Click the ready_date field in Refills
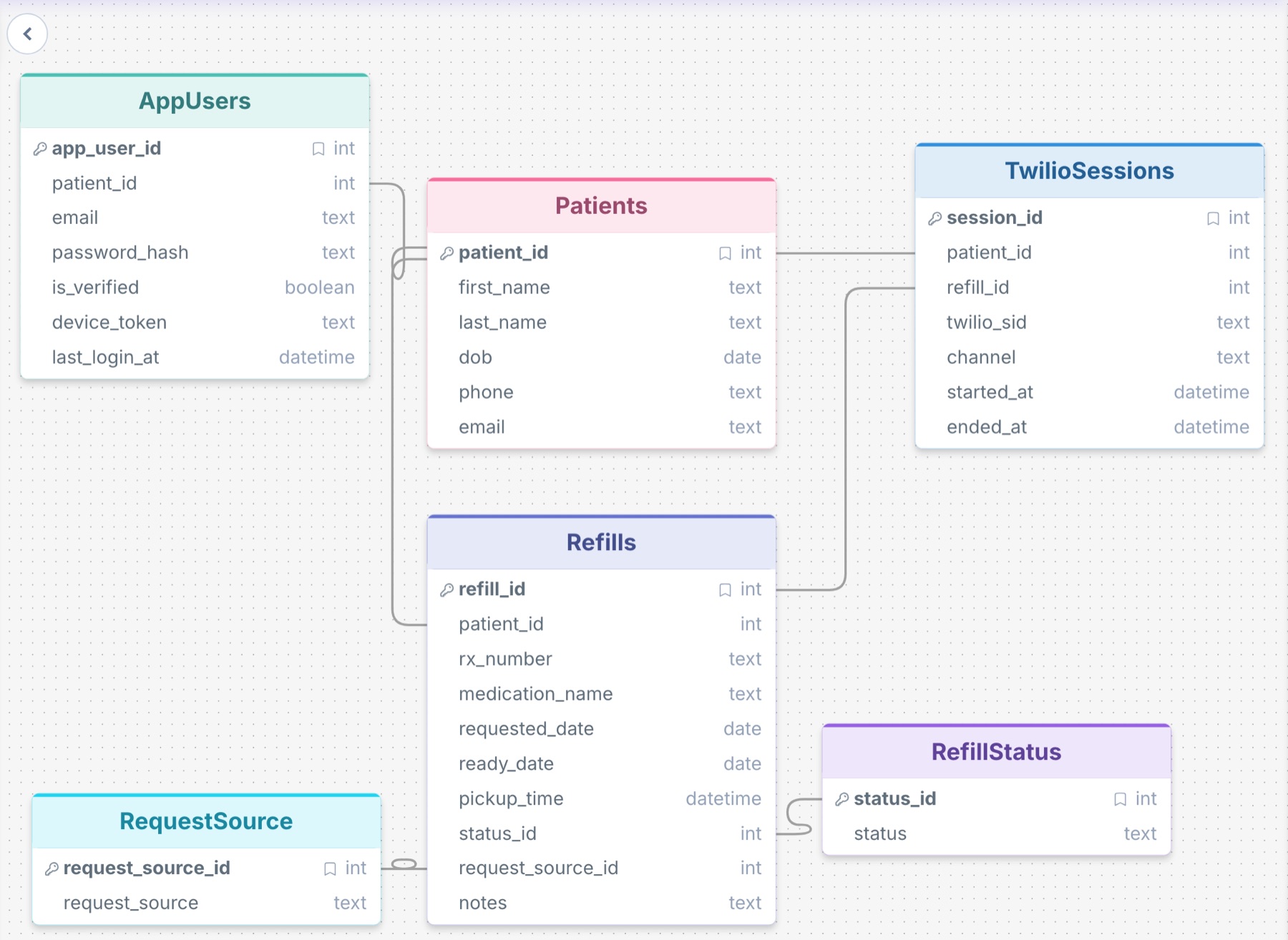Screen dimensions: 1288x940 601,765
